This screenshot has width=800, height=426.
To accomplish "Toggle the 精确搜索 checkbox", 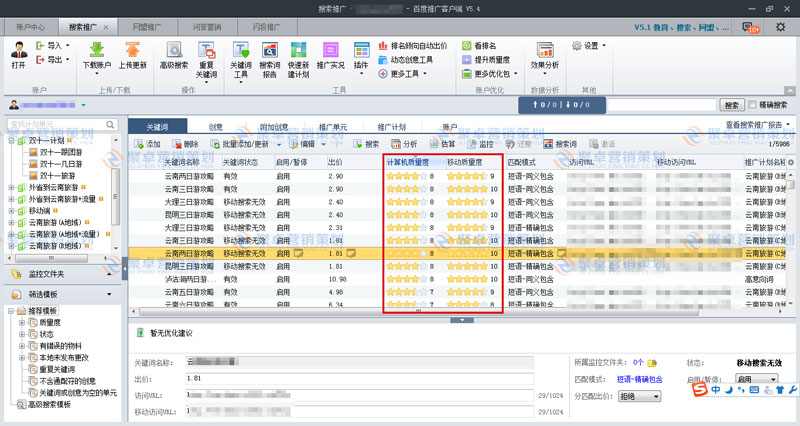I will (752, 105).
